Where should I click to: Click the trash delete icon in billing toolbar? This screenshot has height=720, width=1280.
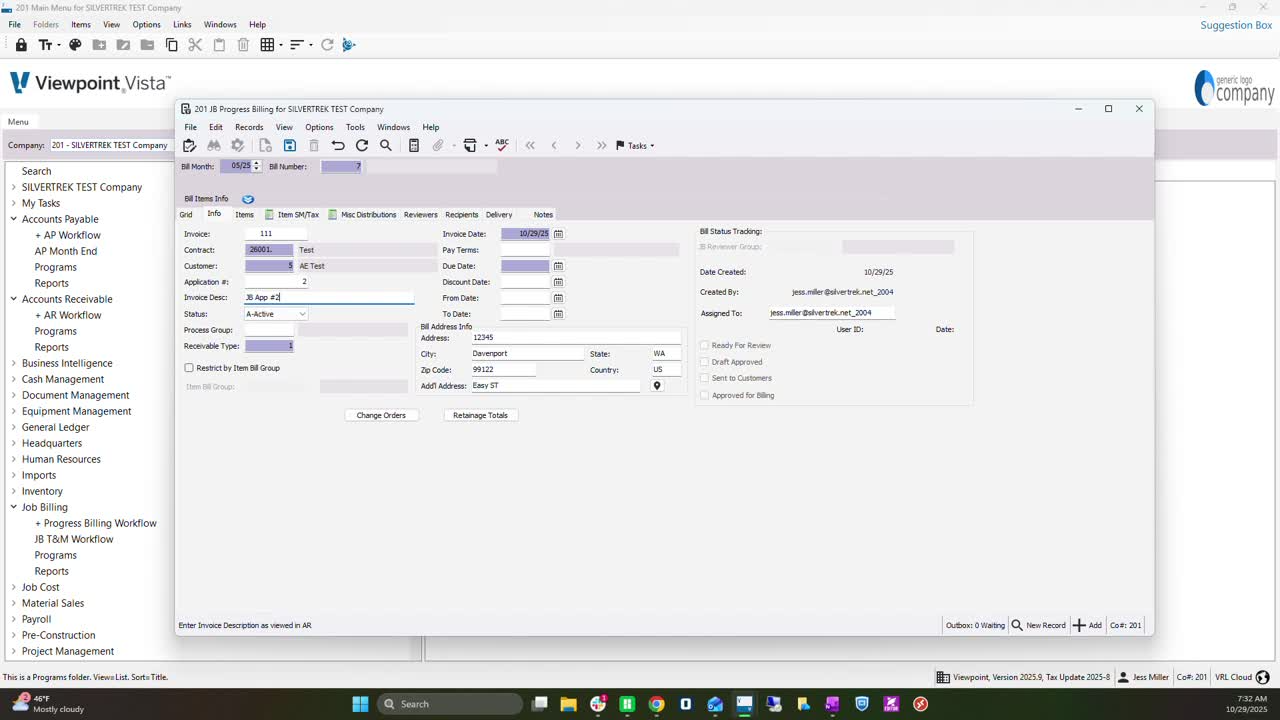[313, 146]
